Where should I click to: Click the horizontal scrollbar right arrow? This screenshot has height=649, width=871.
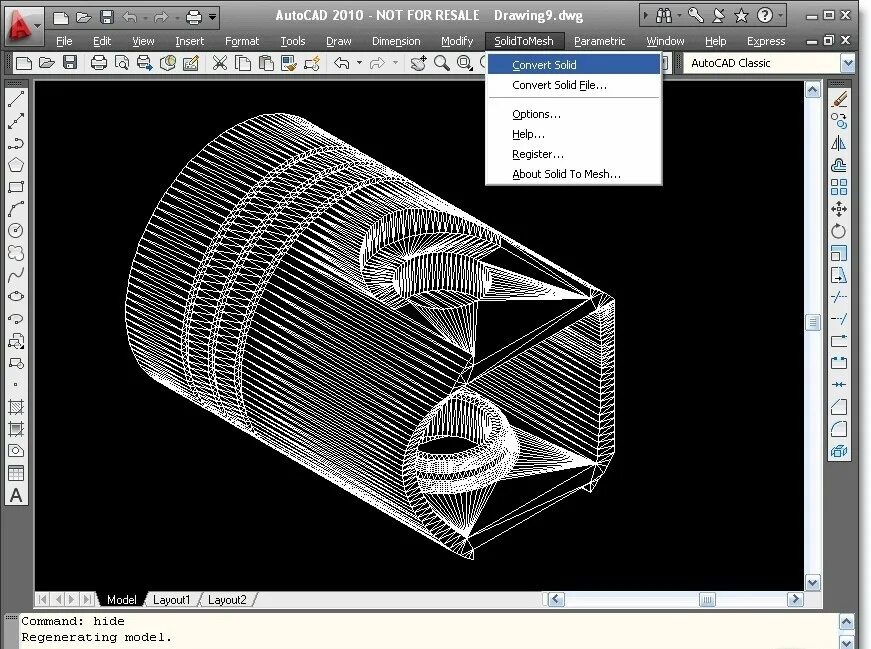[x=795, y=599]
